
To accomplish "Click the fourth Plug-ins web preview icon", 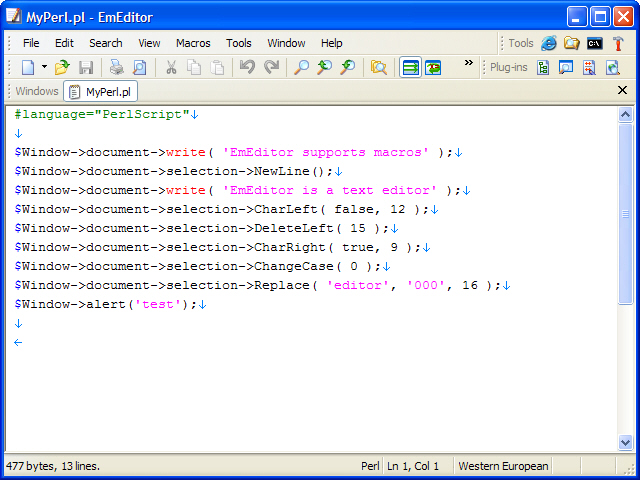I will click(x=612, y=68).
